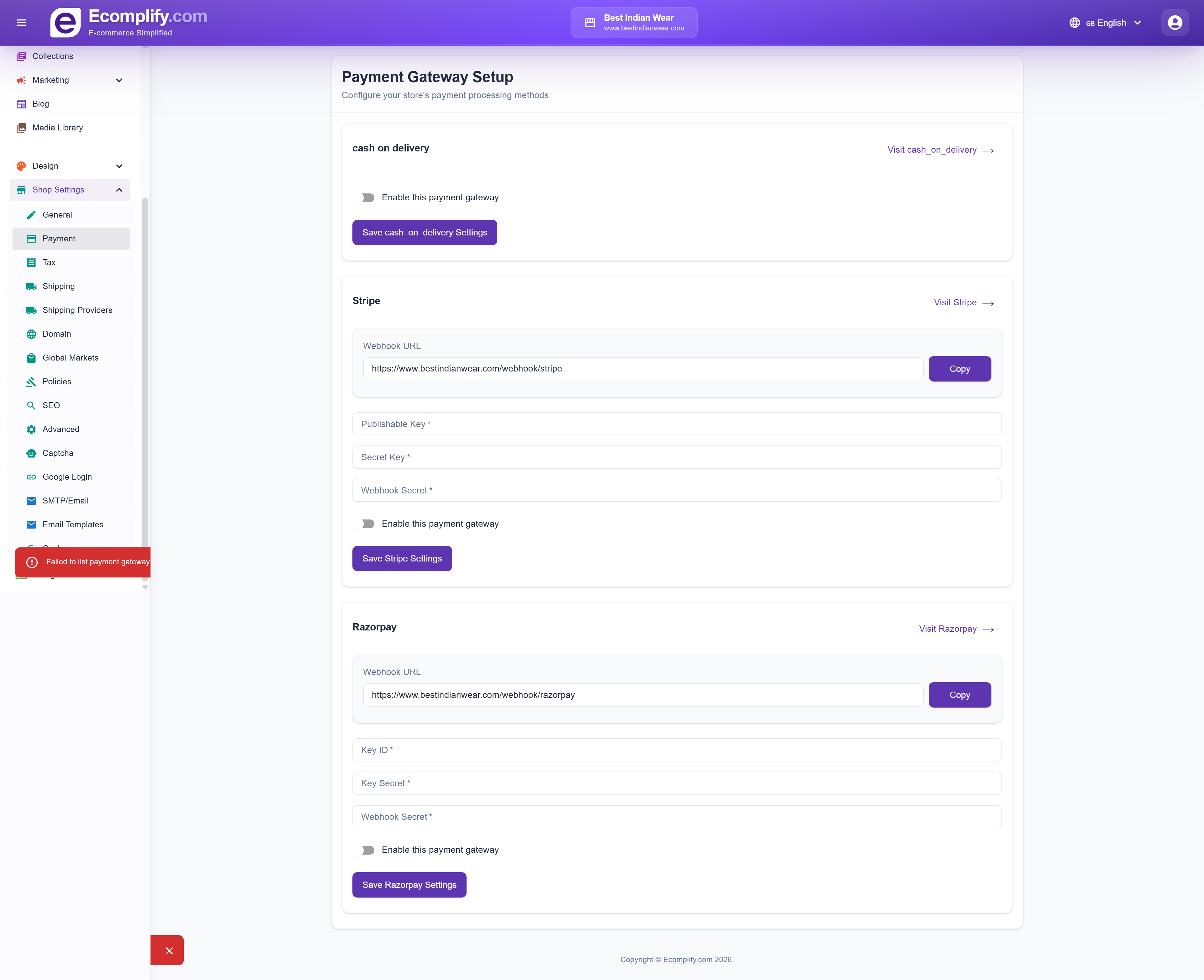Image resolution: width=1204 pixels, height=980 pixels.
Task: Enable the Razorpay payment gateway toggle
Action: pos(367,850)
